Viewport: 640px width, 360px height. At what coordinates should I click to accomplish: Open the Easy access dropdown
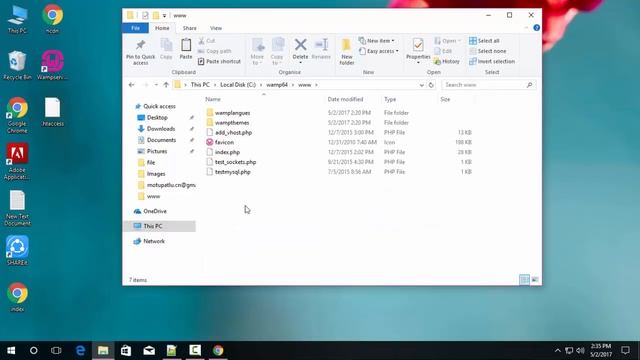[x=378, y=51]
